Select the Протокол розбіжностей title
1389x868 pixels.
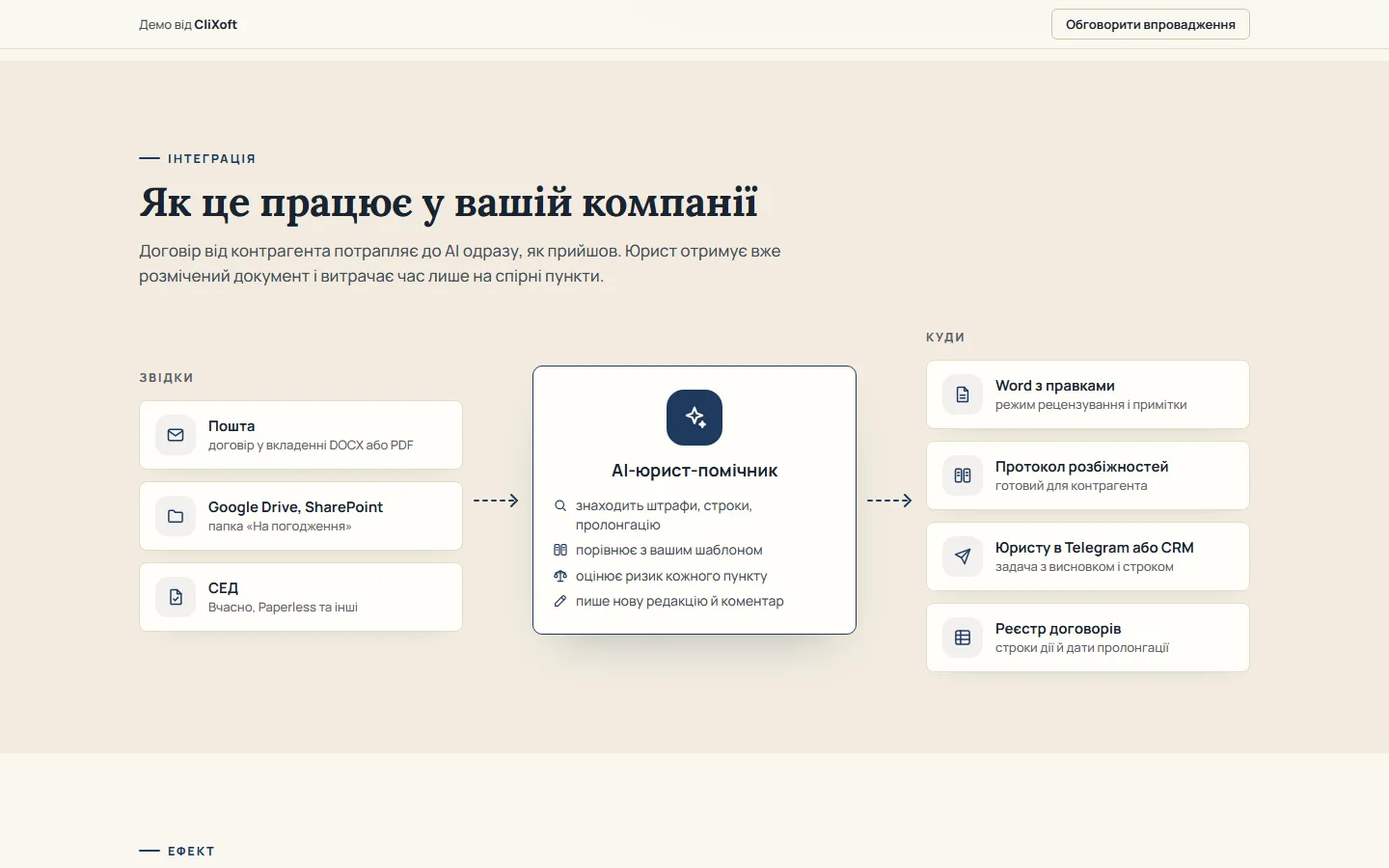pos(1082,467)
